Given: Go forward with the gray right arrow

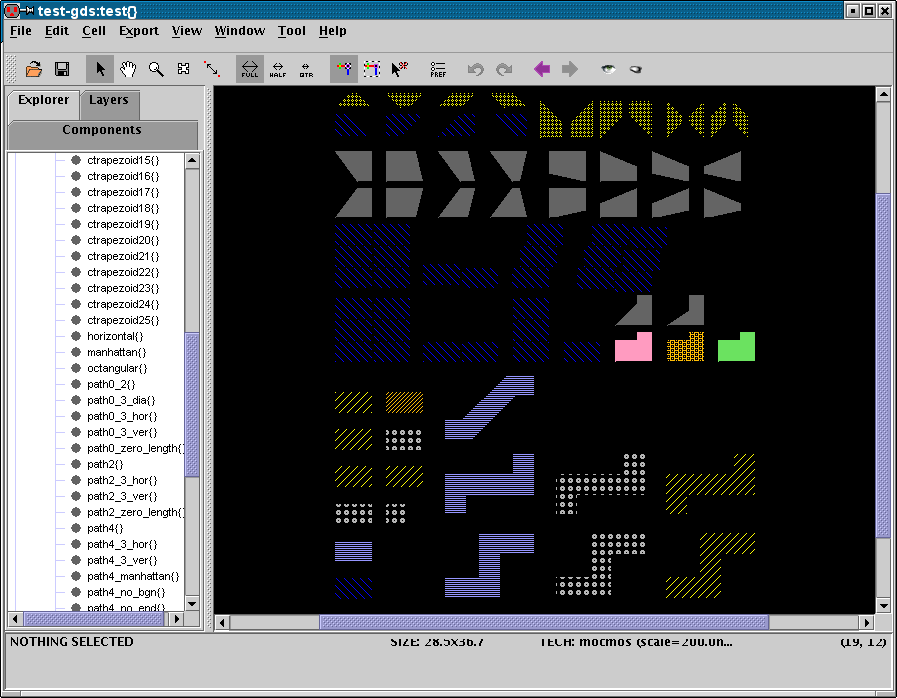Looking at the screenshot, I should pos(570,69).
